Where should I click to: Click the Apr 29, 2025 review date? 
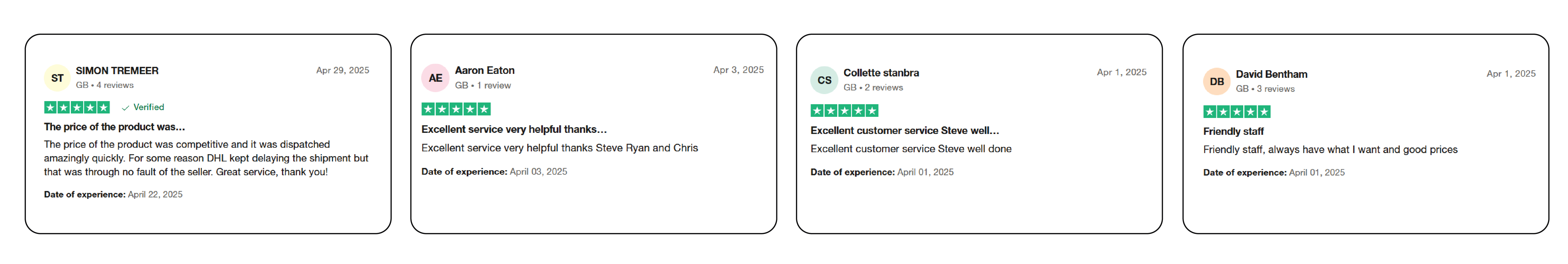tap(343, 70)
